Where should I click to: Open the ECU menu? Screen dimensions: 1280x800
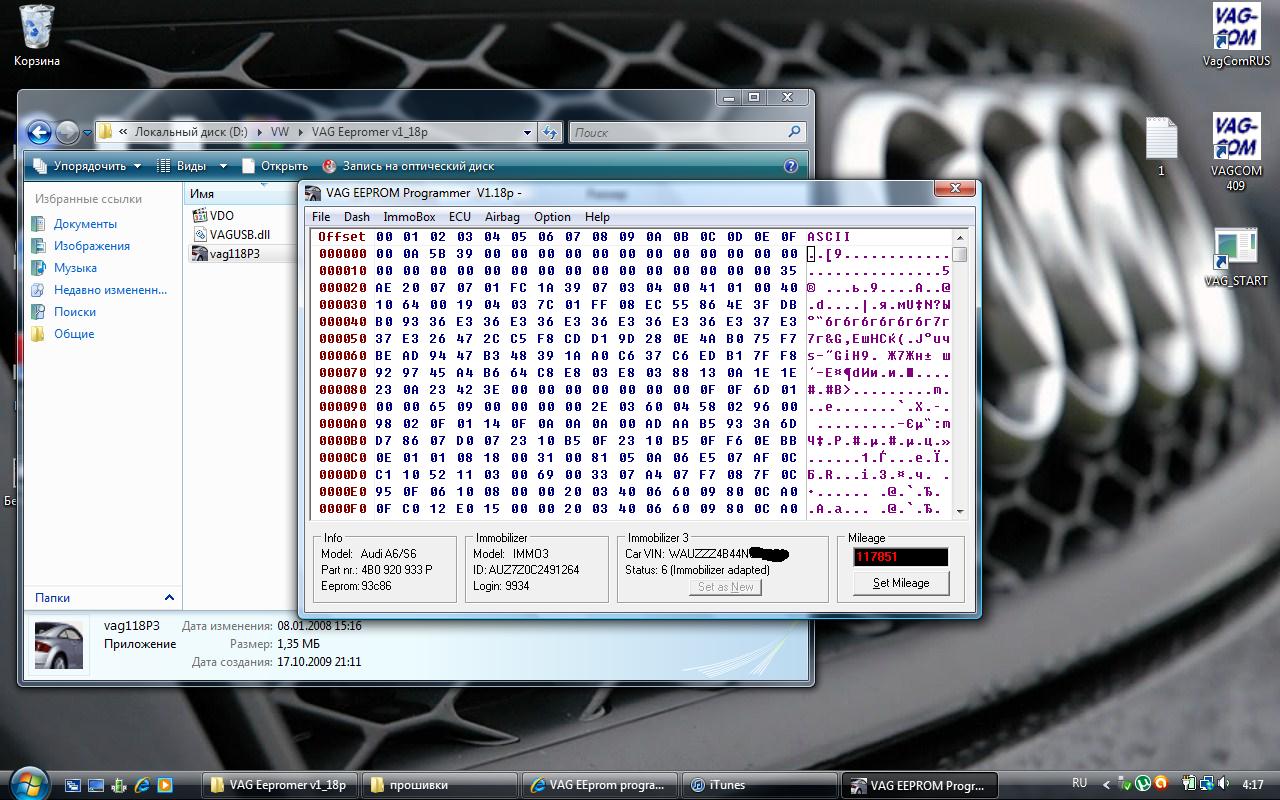[x=460, y=217]
